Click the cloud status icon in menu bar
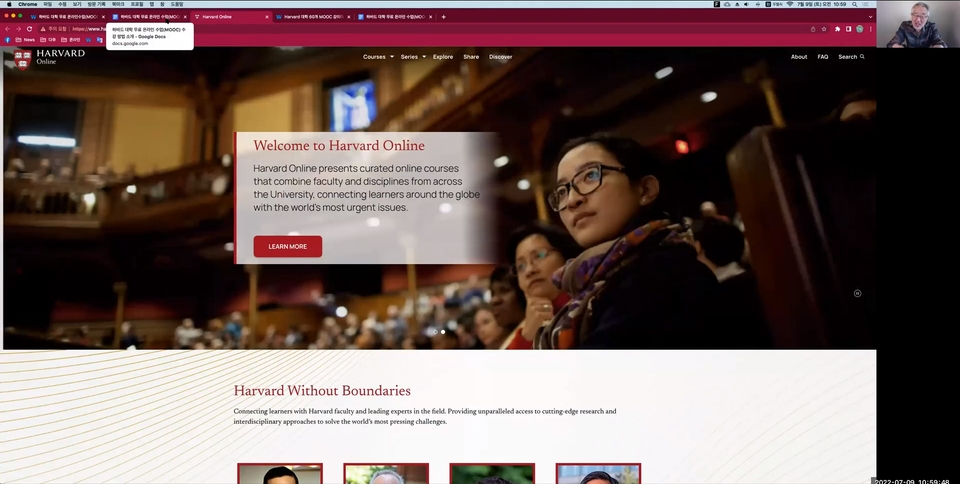Image resolution: width=960 pixels, height=484 pixels. pyautogui.click(x=727, y=4)
